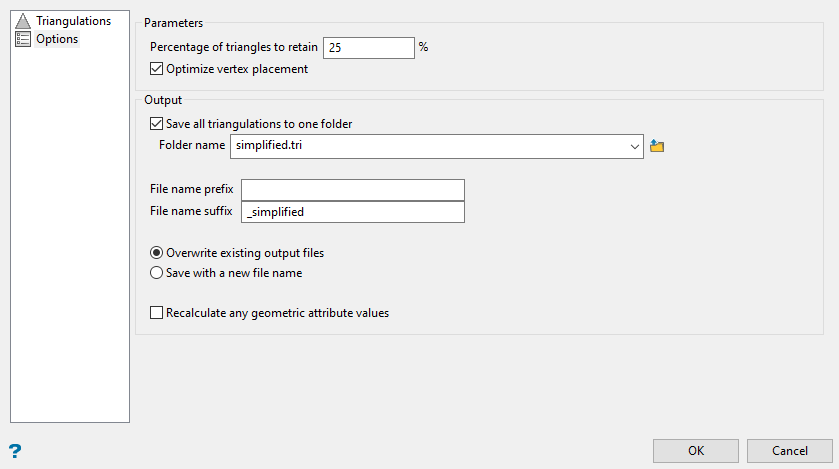
Task: Click the Options list icon
Action: pyautogui.click(x=23, y=39)
